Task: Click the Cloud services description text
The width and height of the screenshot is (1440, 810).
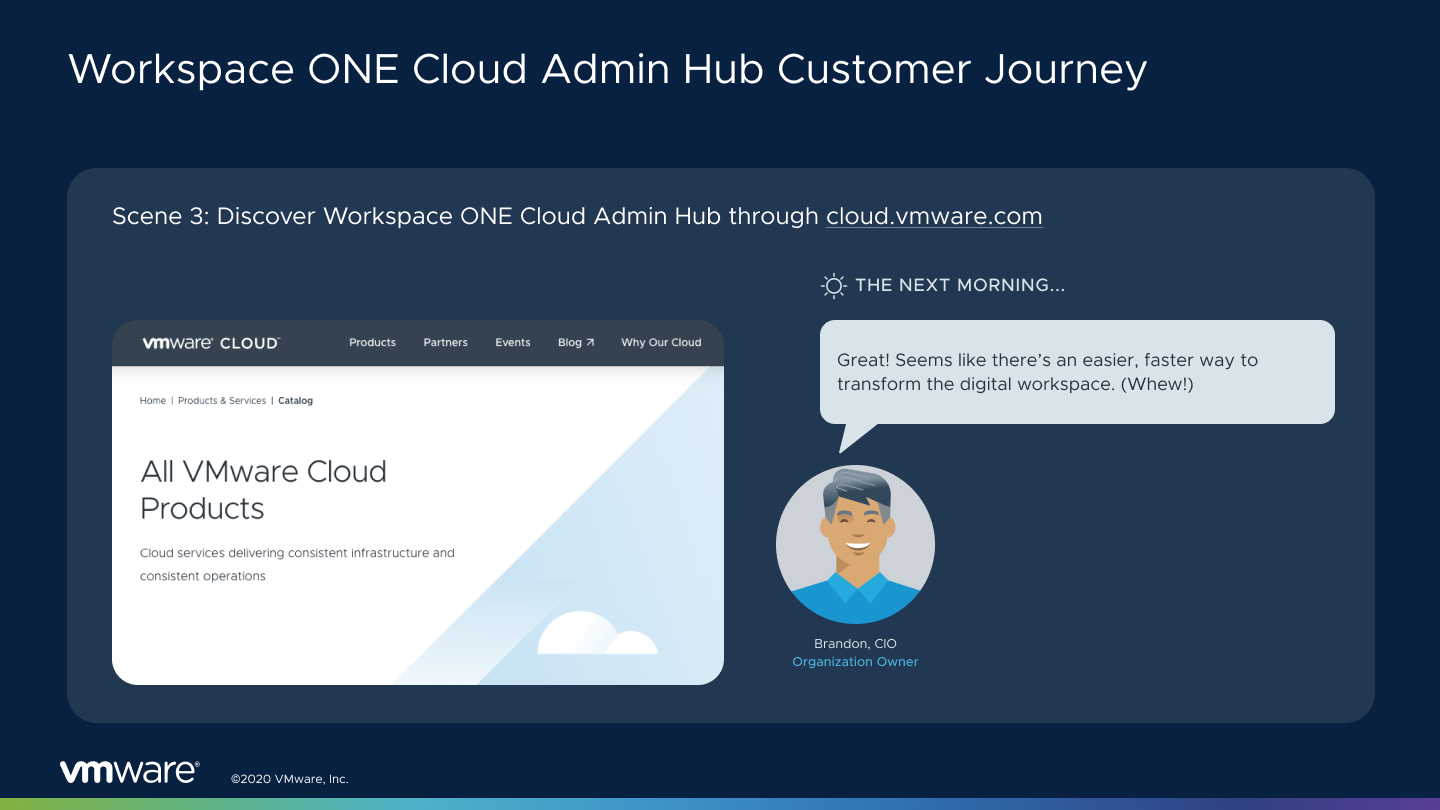Action: (x=297, y=564)
